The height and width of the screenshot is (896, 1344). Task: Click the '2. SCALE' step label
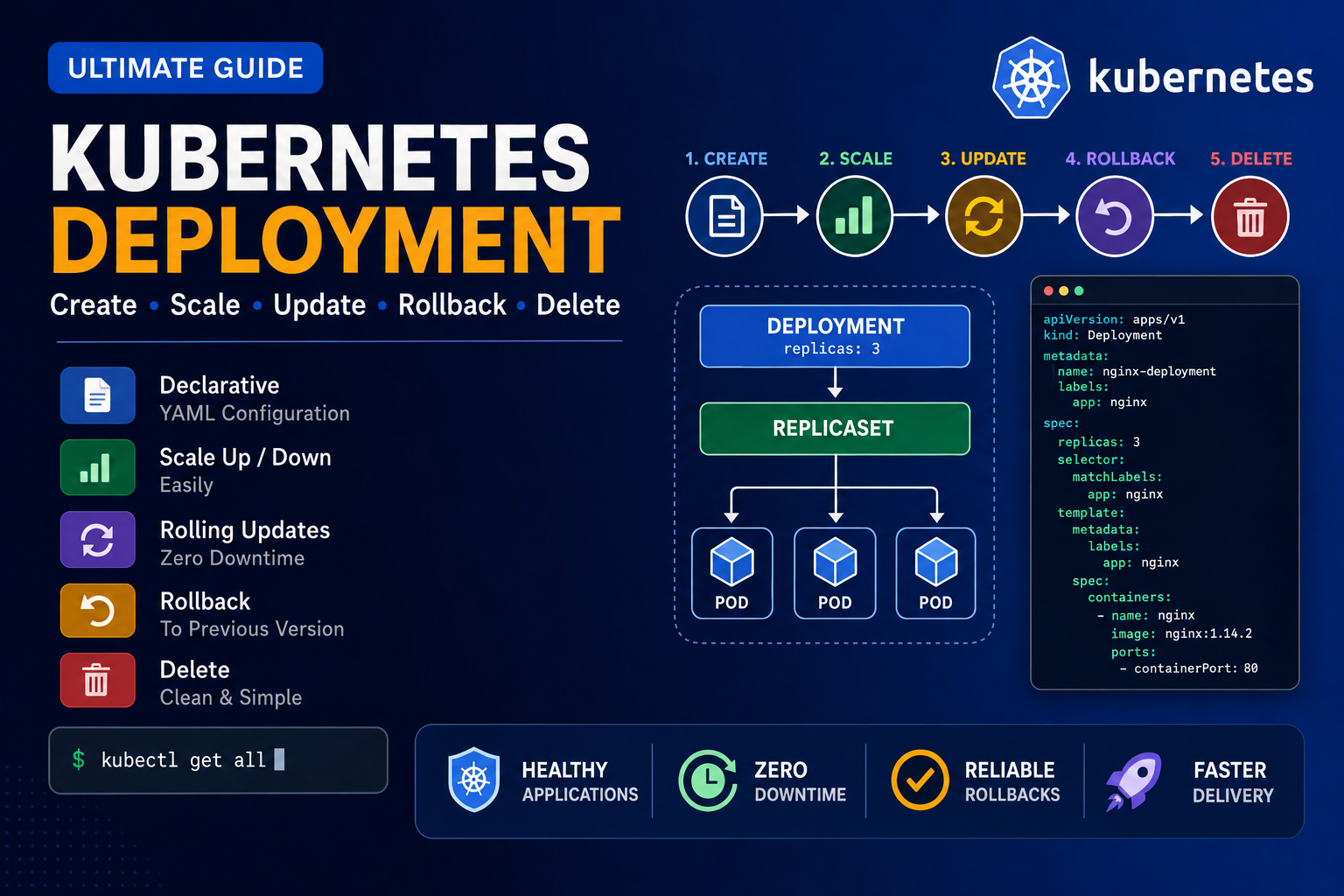[x=856, y=158]
